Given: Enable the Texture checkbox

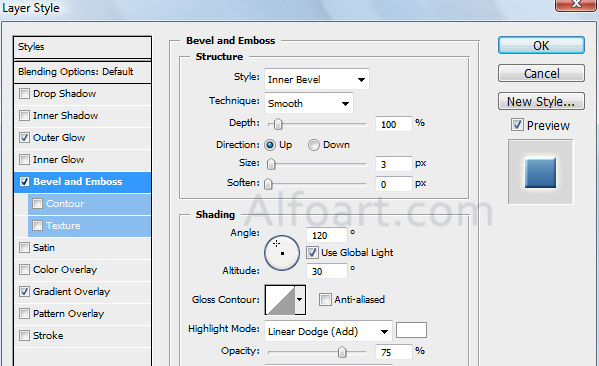Looking at the screenshot, I should (x=37, y=225).
